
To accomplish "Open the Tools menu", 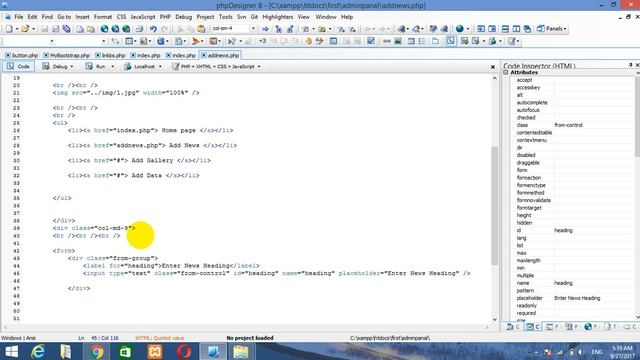I will pyautogui.click(x=225, y=17).
